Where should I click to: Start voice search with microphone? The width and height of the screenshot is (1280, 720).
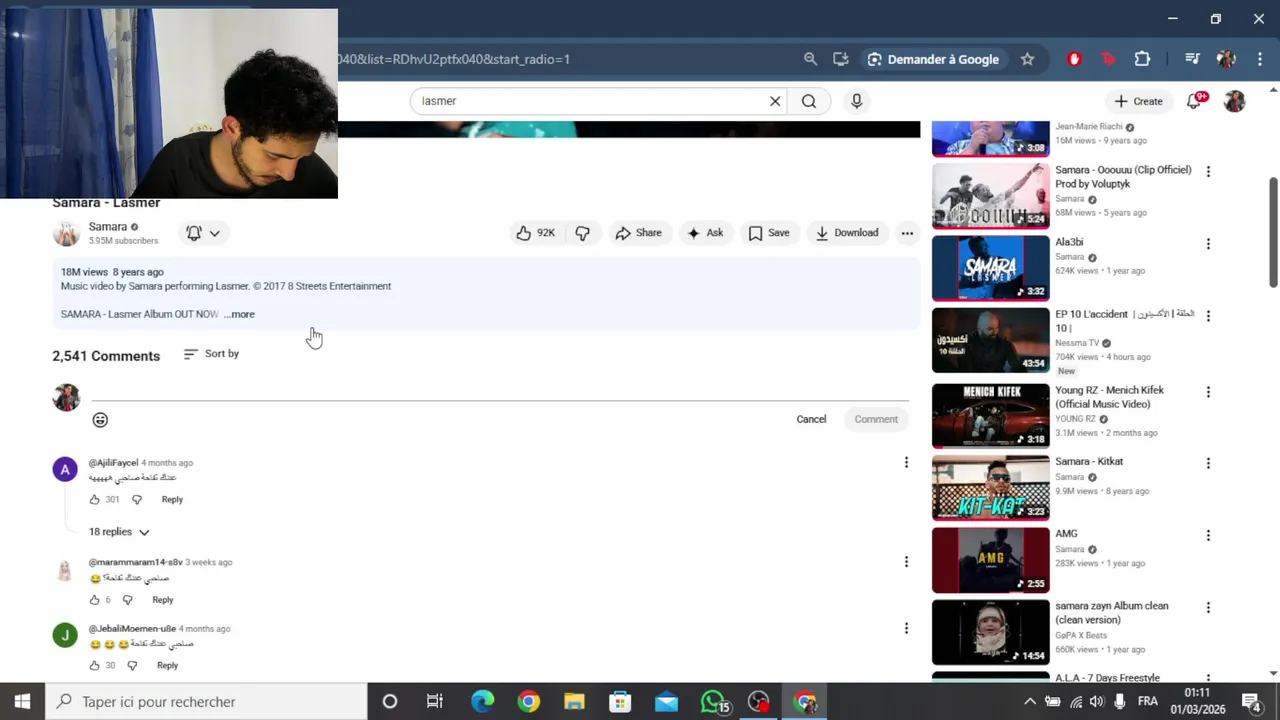[856, 101]
